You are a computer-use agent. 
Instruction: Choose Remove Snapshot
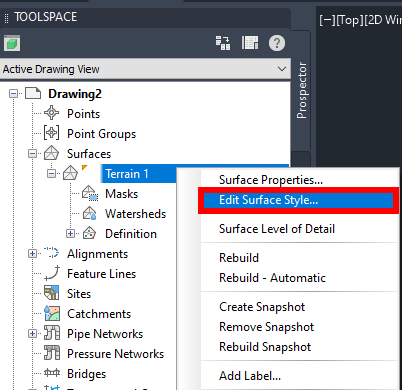(x=299, y=327)
